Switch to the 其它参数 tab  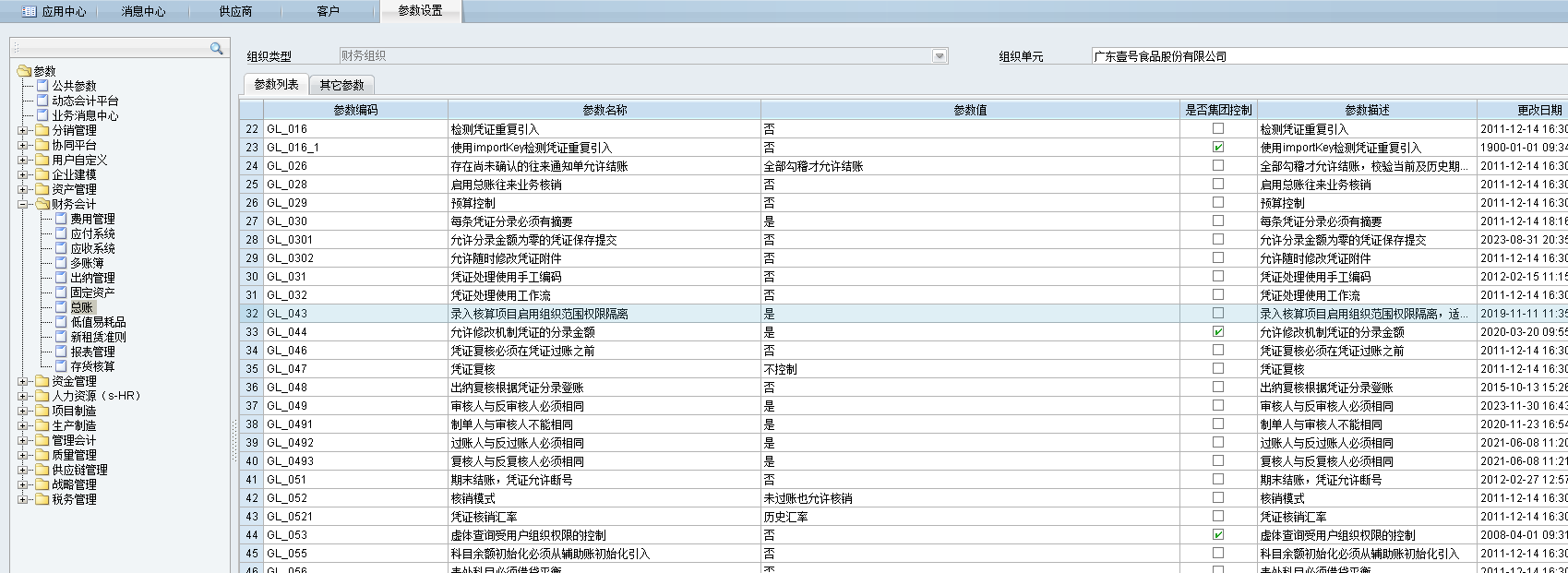[x=341, y=85]
